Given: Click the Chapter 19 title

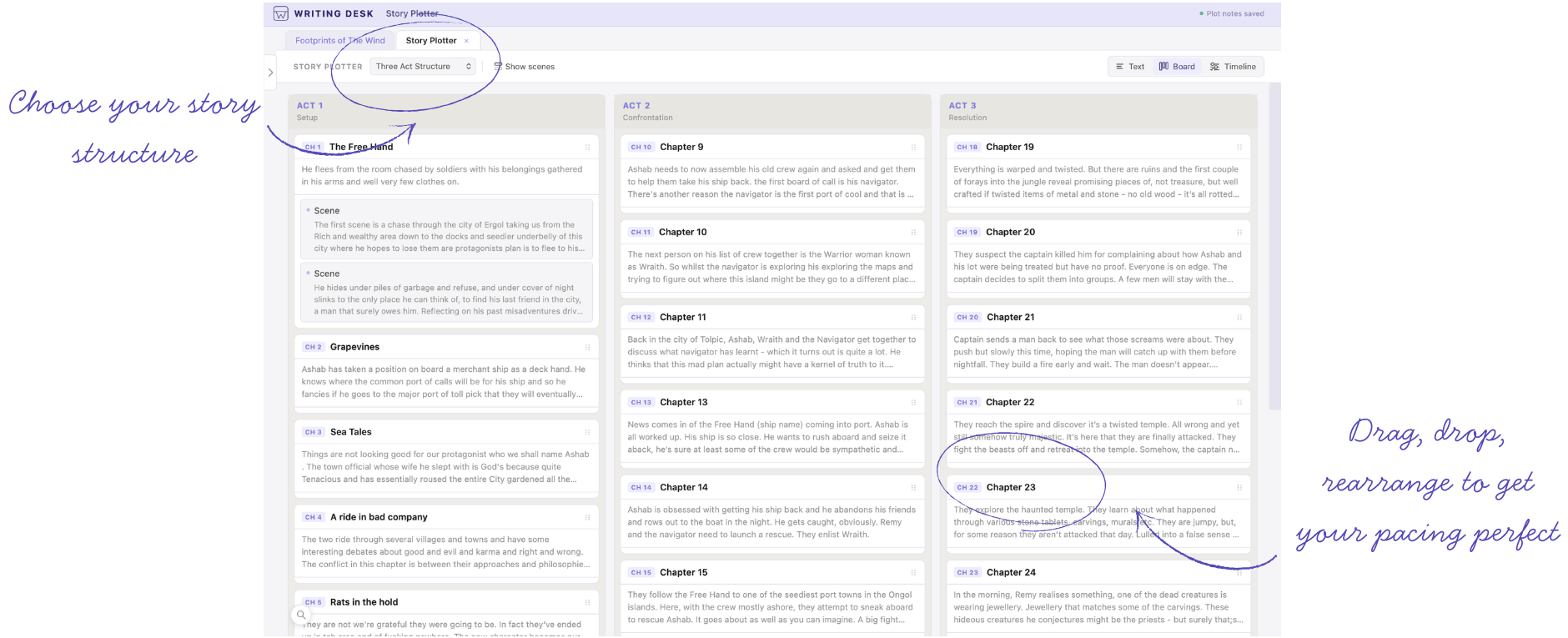Looking at the screenshot, I should coord(1010,147).
